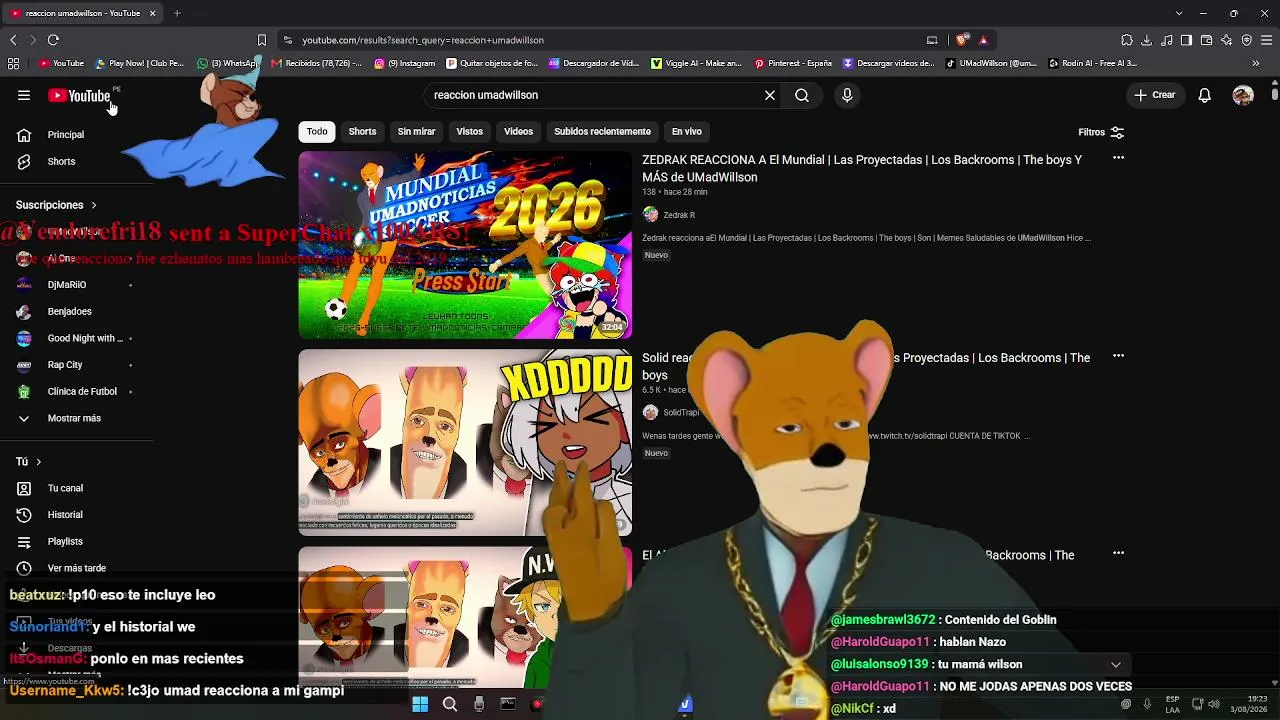The width and height of the screenshot is (1280, 720).
Task: Open browser downloads icon
Action: [1147, 40]
